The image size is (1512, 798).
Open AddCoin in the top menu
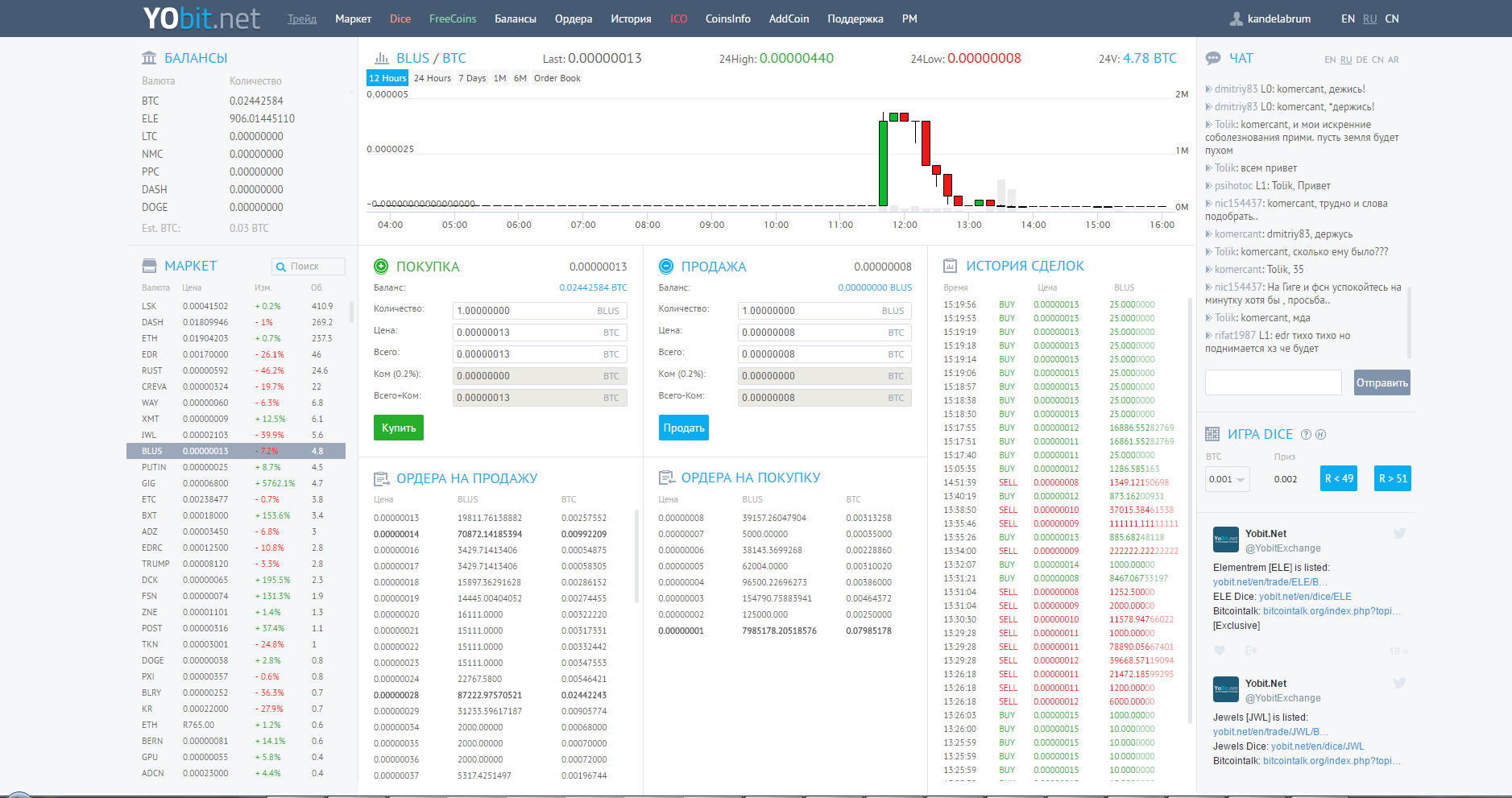coord(789,19)
